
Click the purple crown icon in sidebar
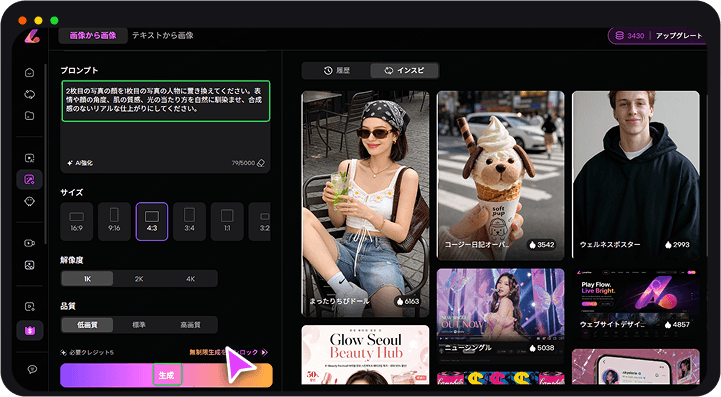30,330
